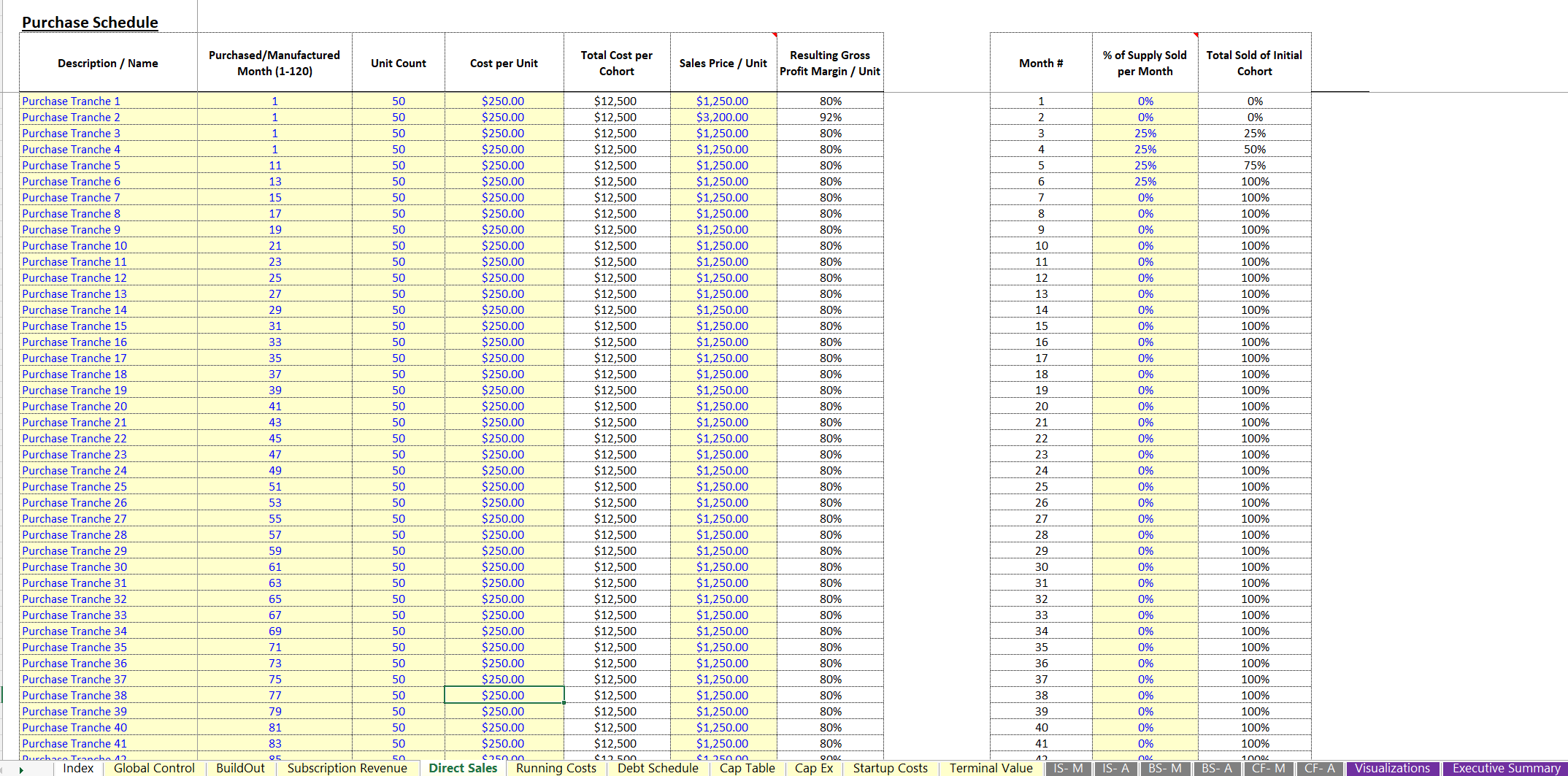Click the 25% supply sold in month 6
Image resolution: width=1568 pixels, height=776 pixels.
(1145, 181)
